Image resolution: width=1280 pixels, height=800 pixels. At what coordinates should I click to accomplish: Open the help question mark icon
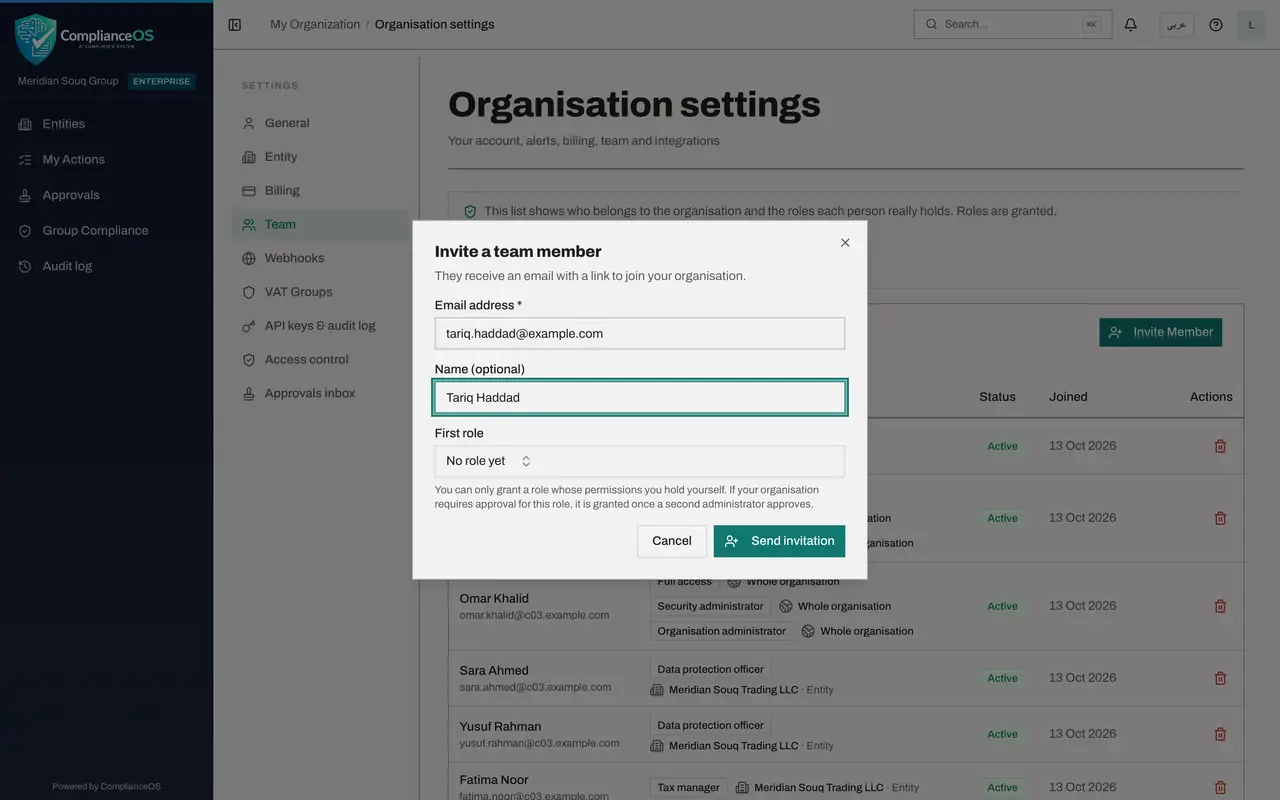point(1216,25)
